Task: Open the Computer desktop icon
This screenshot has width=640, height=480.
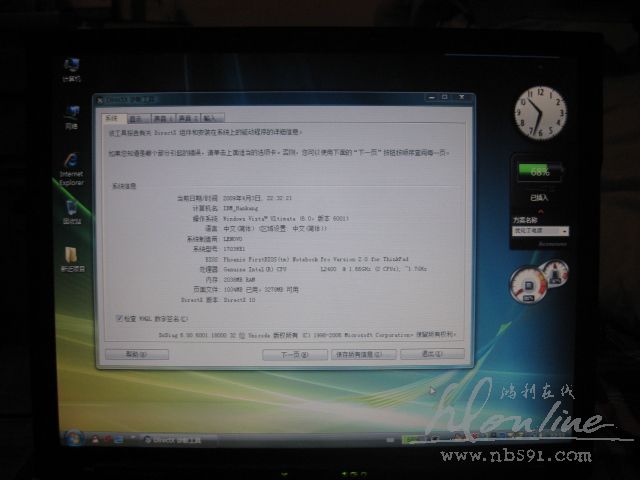Action: [71, 70]
